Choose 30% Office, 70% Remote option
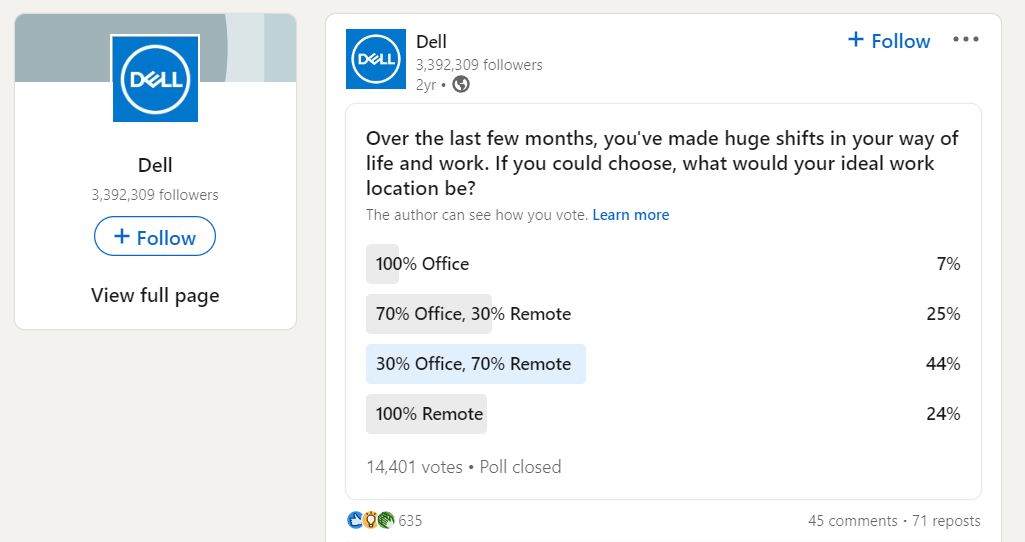Image resolution: width=1025 pixels, height=542 pixels. 474,364
